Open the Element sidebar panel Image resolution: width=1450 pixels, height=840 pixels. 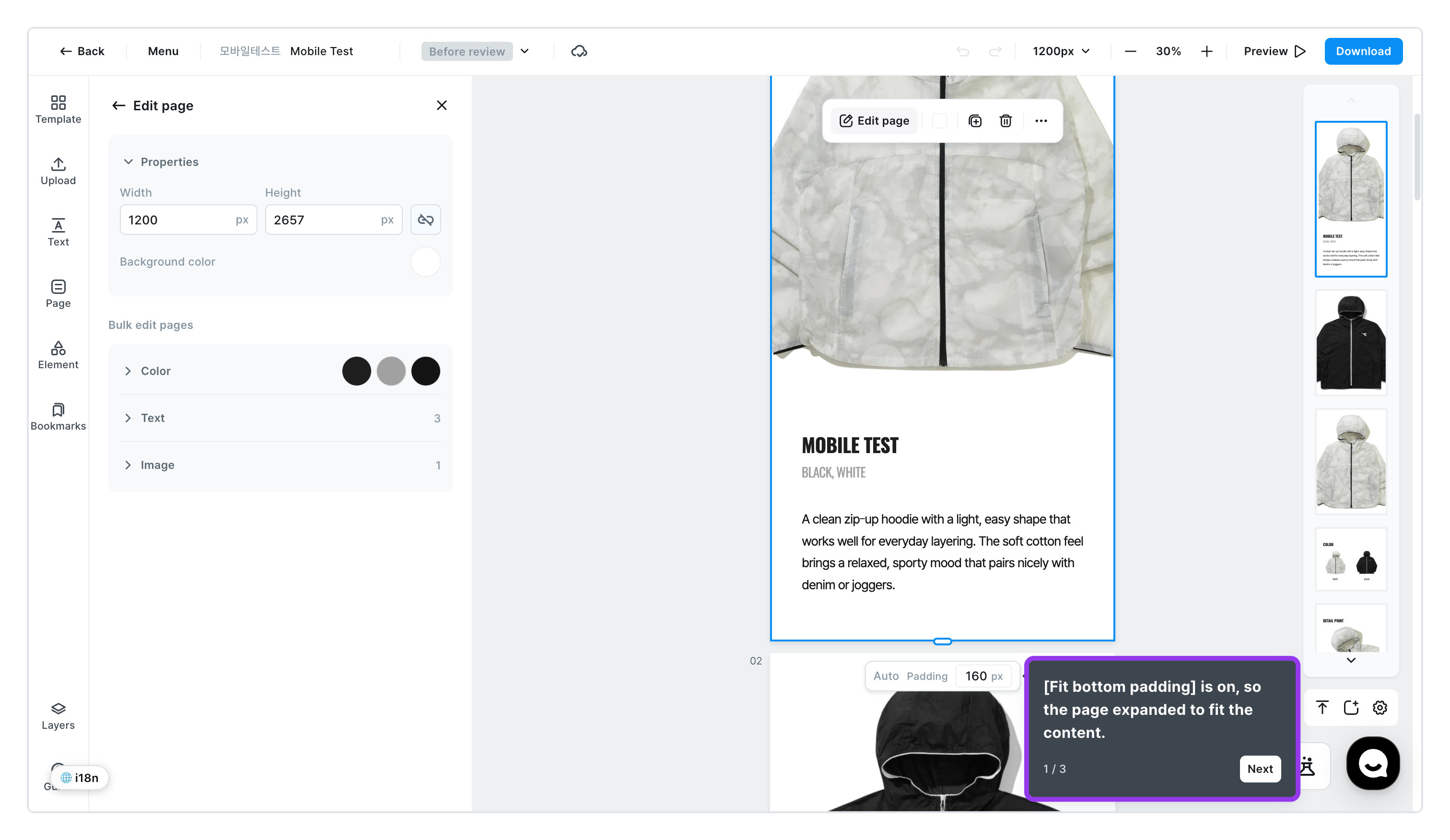click(58, 355)
